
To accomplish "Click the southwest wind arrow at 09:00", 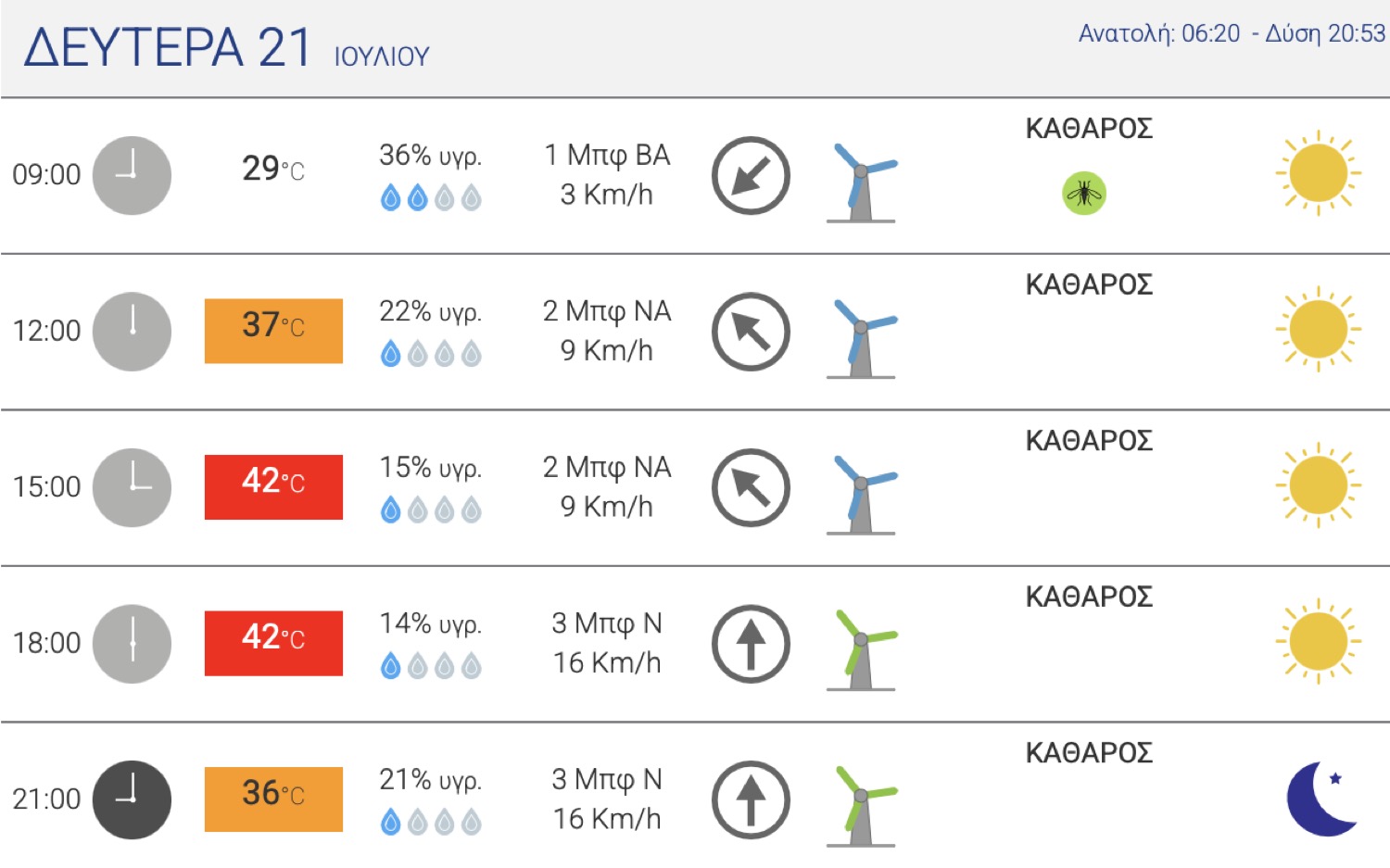I will (x=751, y=175).
